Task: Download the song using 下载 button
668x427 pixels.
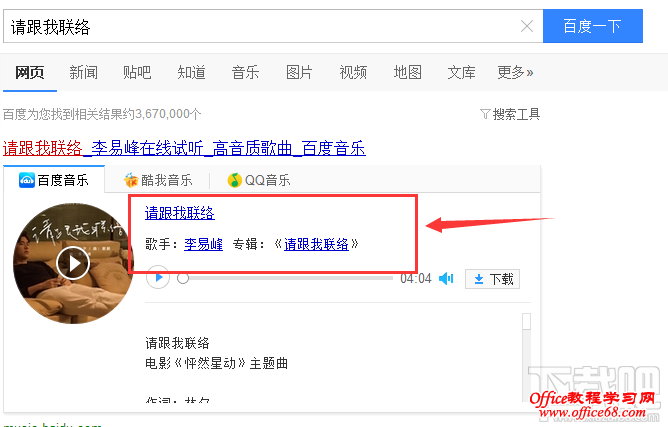Action: pyautogui.click(x=492, y=279)
